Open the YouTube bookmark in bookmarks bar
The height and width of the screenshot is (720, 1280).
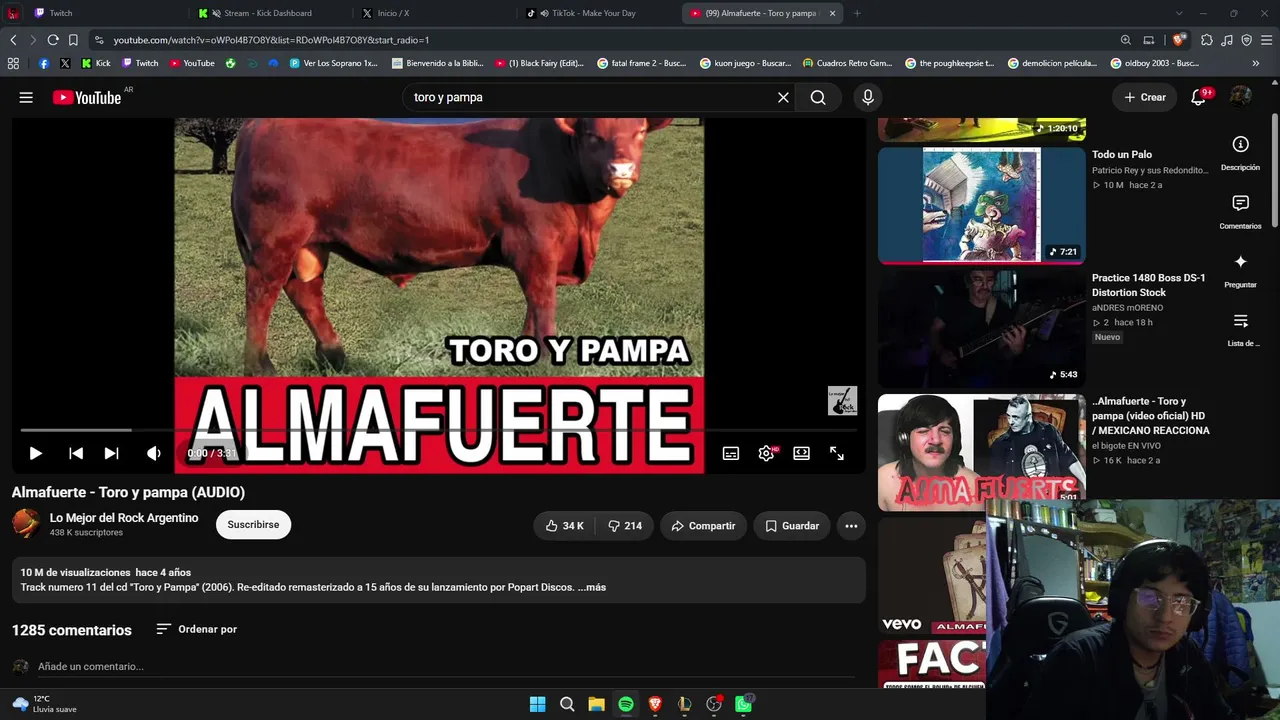tap(192, 63)
